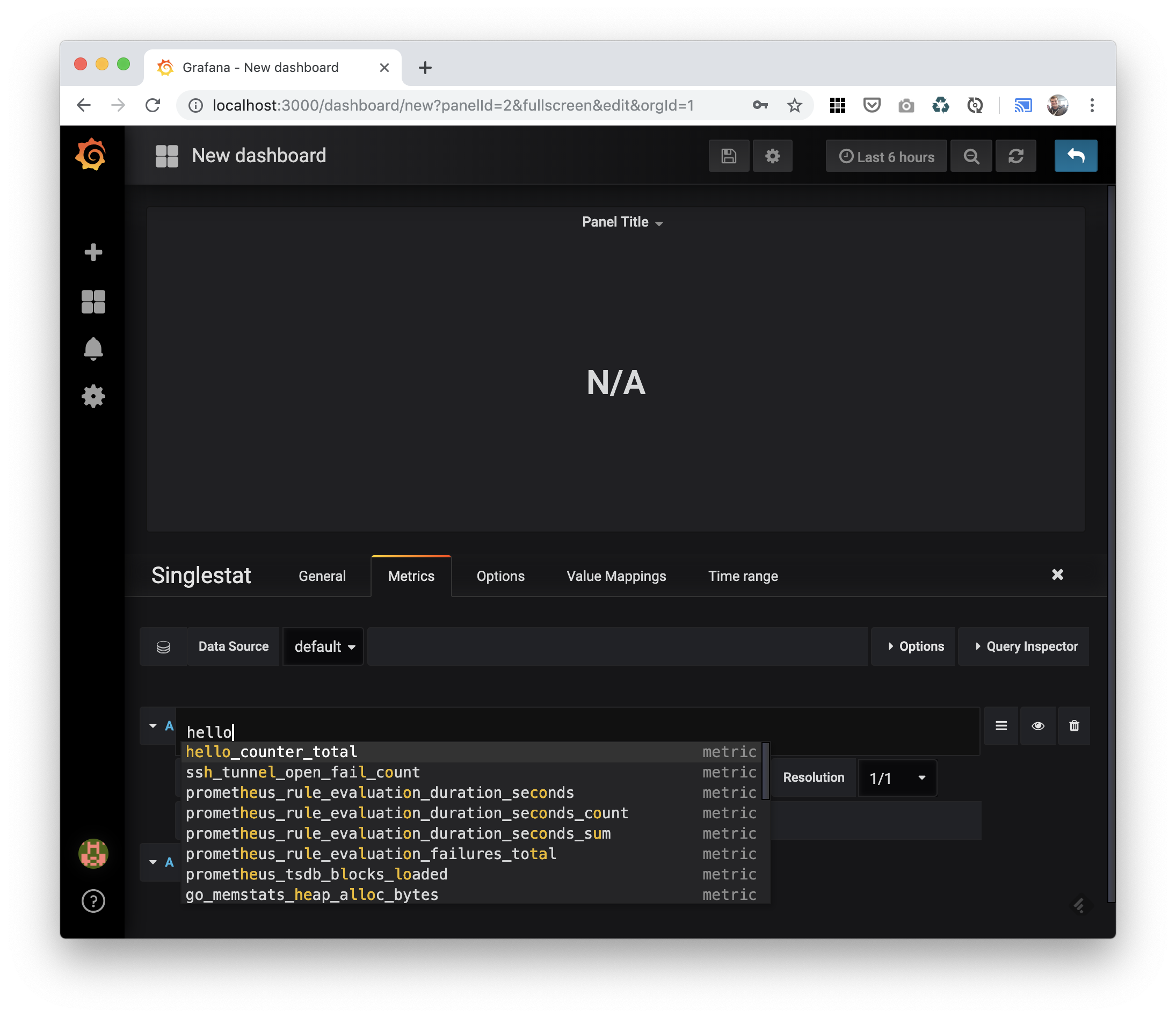Viewport: 1176px width, 1018px height.
Task: Save the dashboard with the disk icon
Action: pos(729,156)
